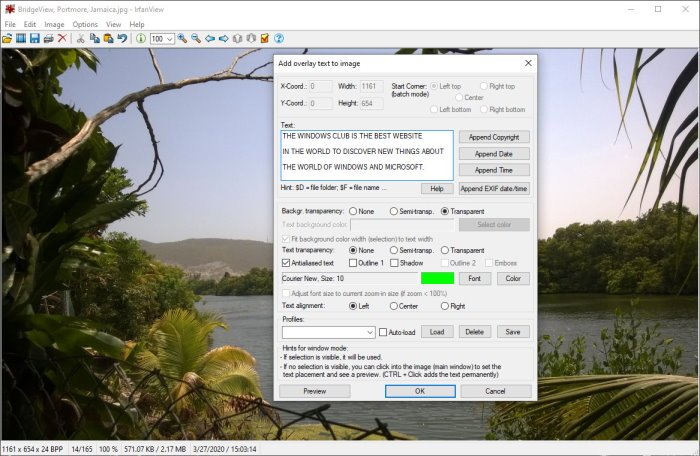The height and width of the screenshot is (456, 700).
Task: Select Semi-transp. background transparency option
Action: coord(394,211)
